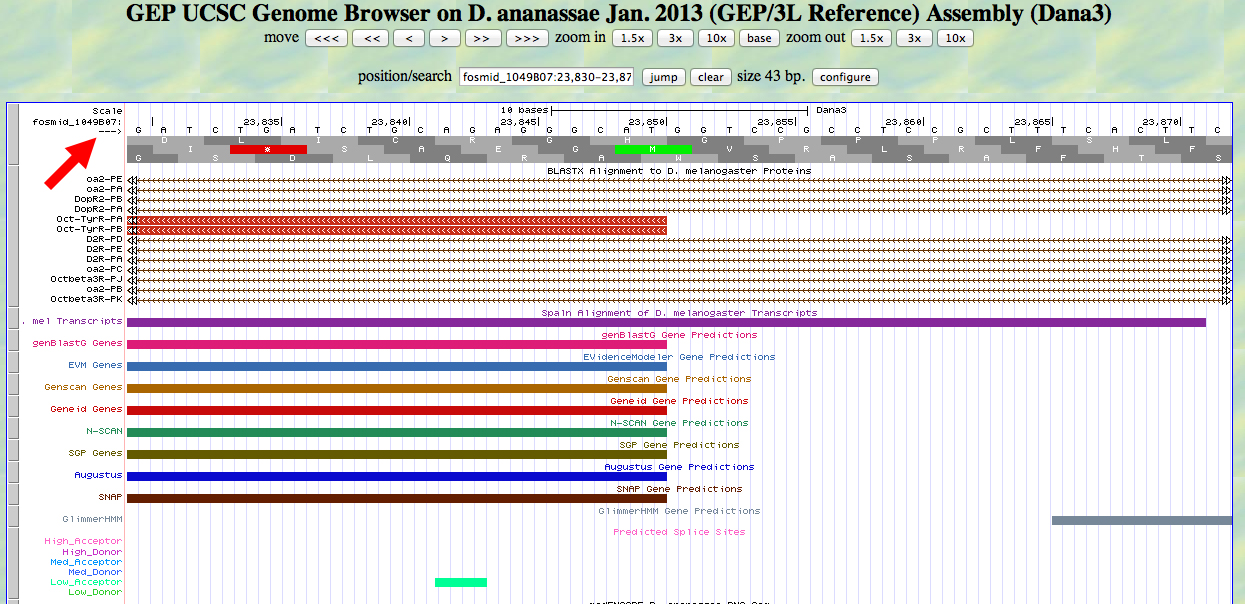Image resolution: width=1245 pixels, height=604 pixels.
Task: Zoom in by 10x
Action: 716,38
